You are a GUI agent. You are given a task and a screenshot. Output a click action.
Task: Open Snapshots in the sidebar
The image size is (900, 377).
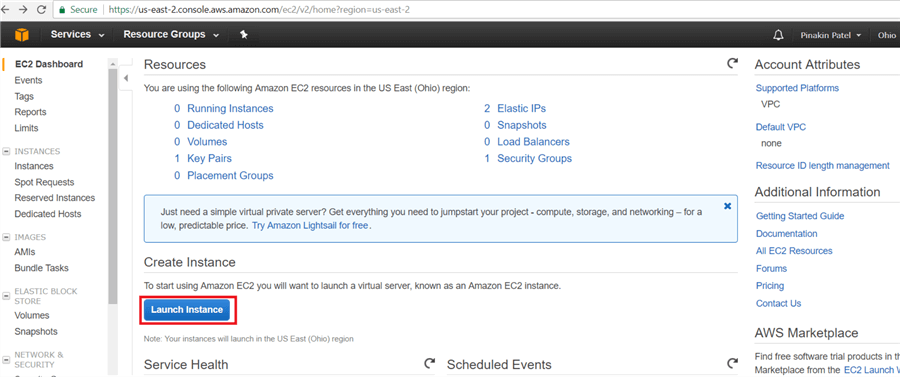(36, 332)
